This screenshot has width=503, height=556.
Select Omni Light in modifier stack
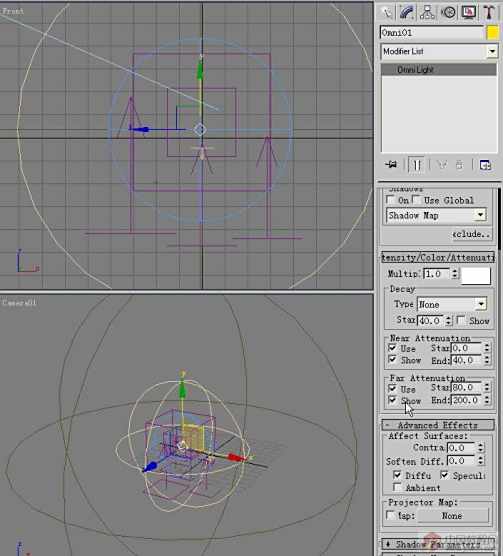tap(439, 70)
